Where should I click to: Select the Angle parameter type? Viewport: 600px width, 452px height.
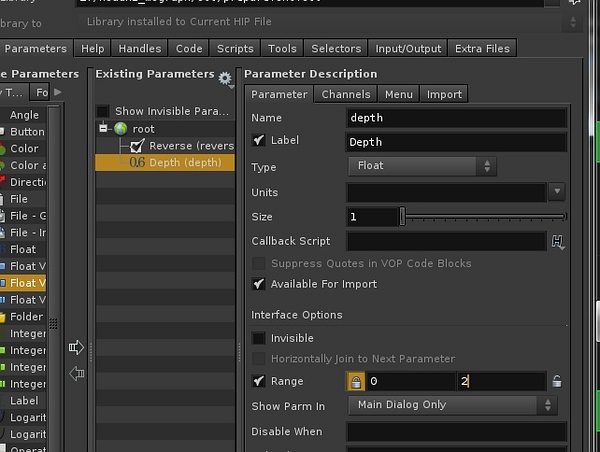point(23,115)
